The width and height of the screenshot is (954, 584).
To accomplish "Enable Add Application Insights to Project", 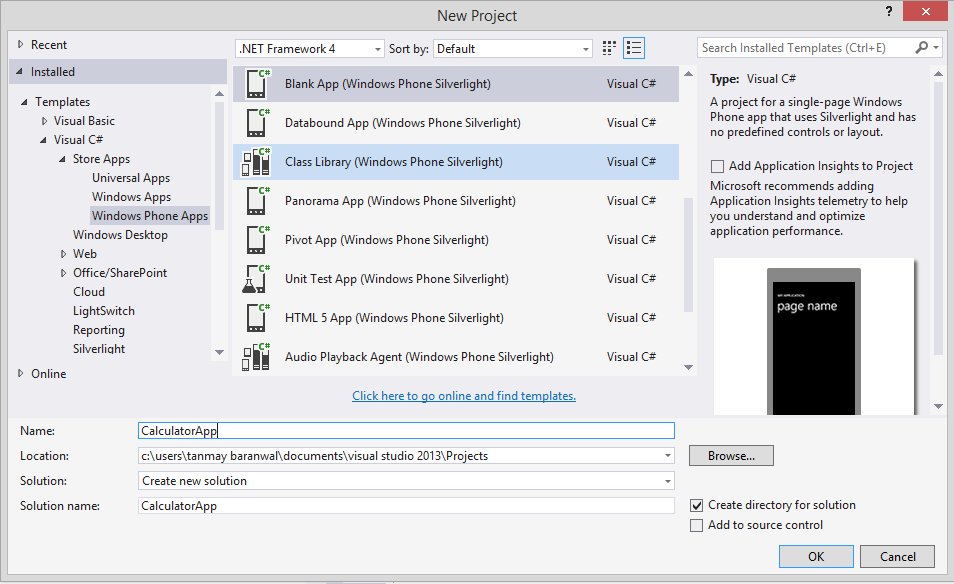I will [x=717, y=166].
